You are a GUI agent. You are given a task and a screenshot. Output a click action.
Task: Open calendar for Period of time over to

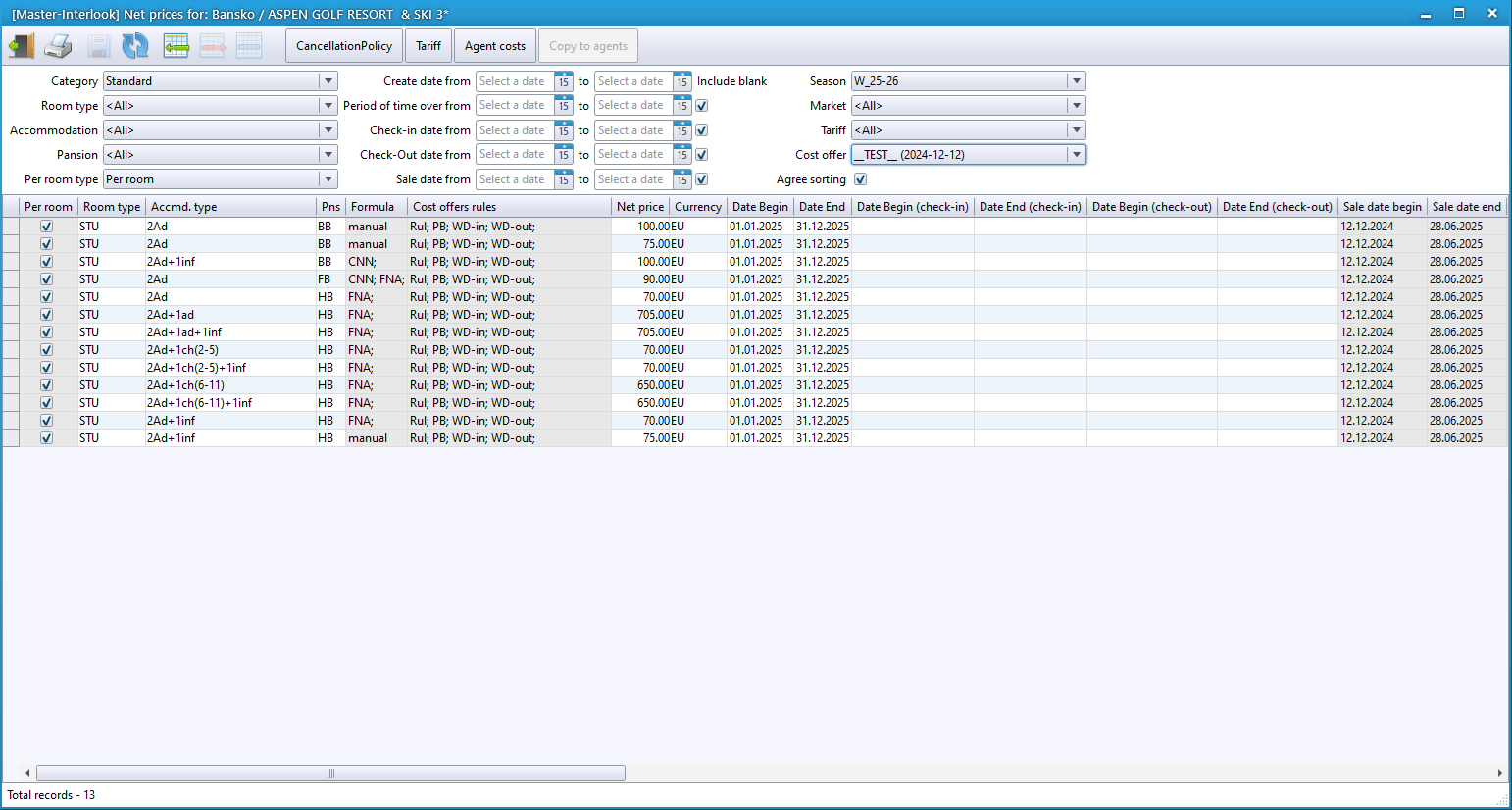682,106
